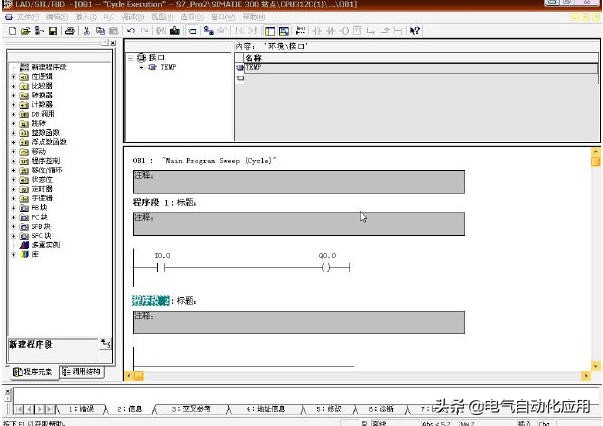Open the 4: 地址信息 output tab

[x=272, y=409]
